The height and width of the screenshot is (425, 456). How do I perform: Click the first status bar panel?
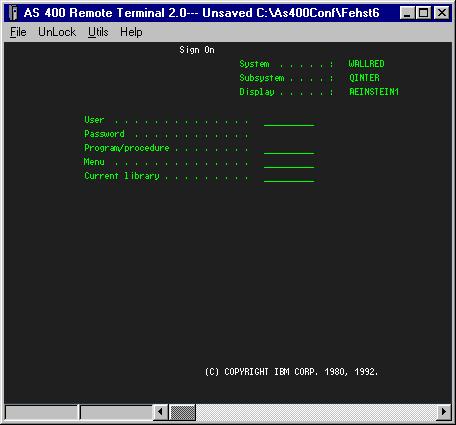tap(41, 413)
